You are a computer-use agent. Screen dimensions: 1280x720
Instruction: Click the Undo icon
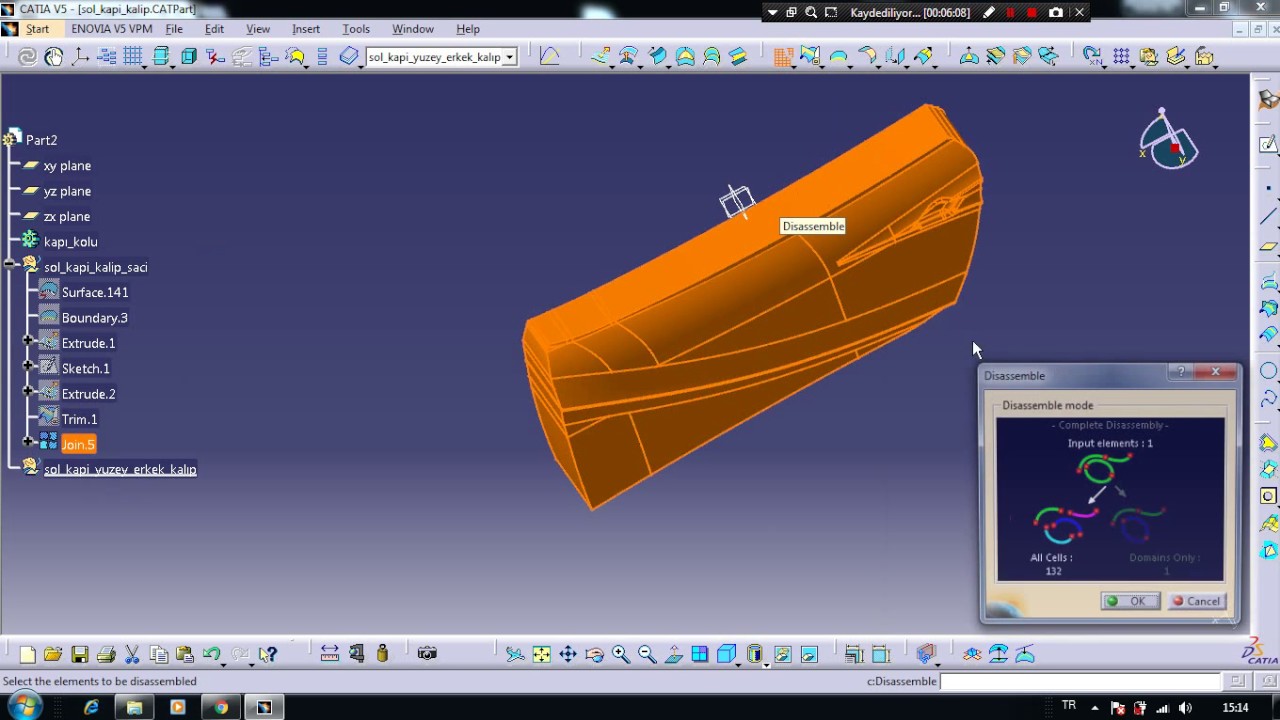211,654
